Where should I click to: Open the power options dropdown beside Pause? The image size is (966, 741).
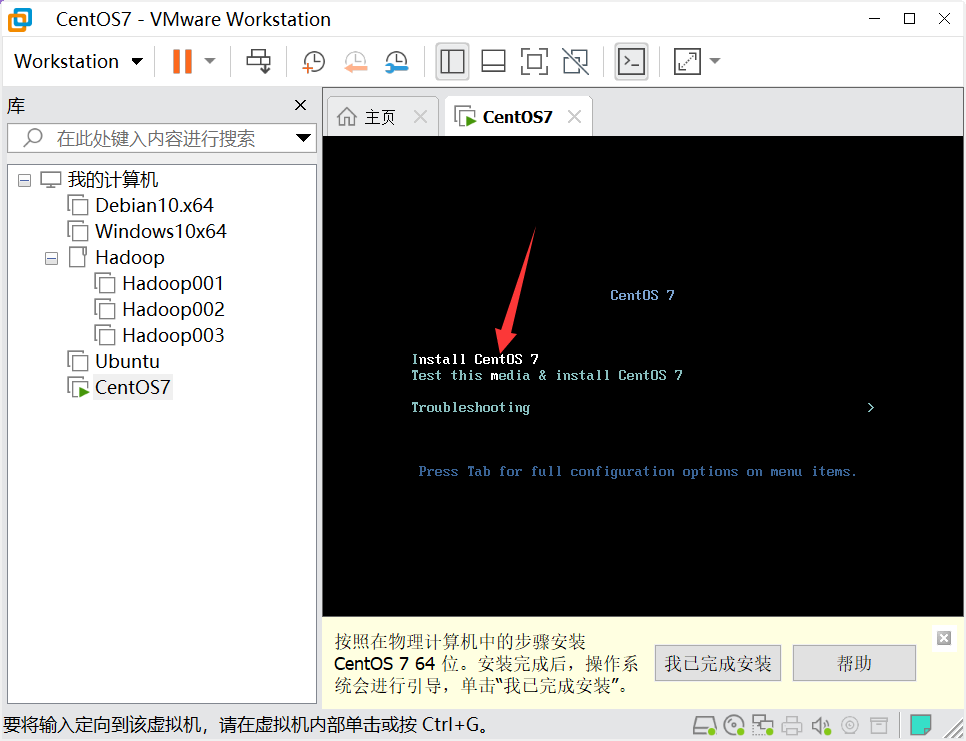[210, 61]
